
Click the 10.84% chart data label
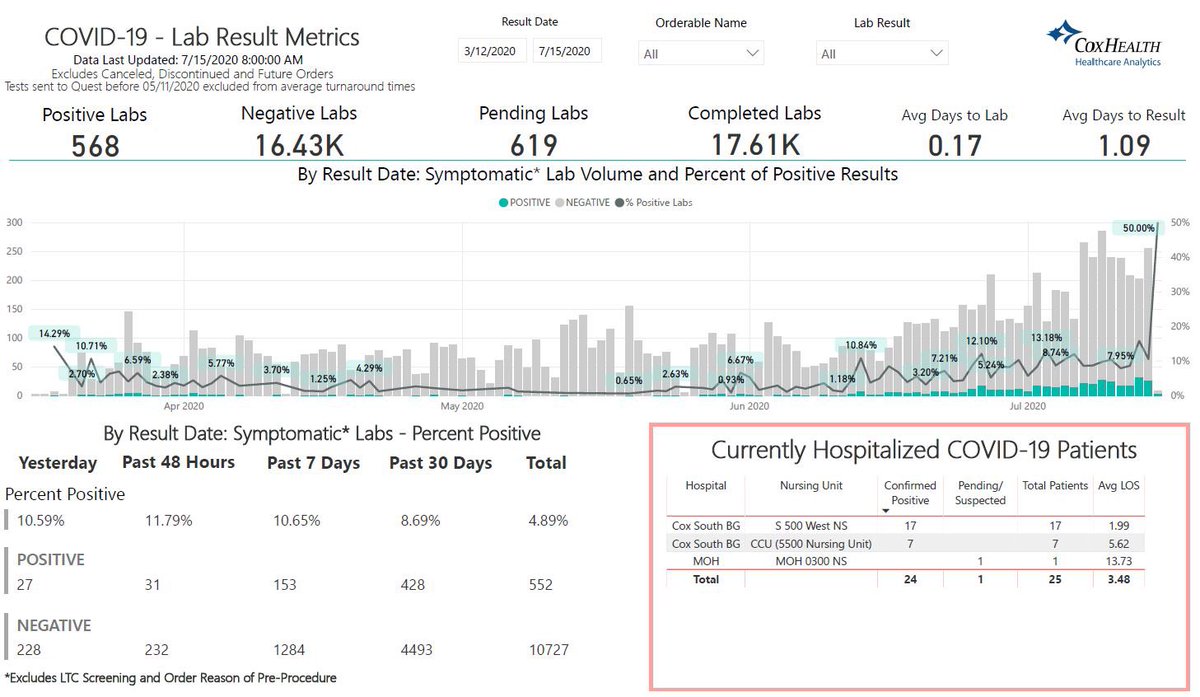coord(860,344)
